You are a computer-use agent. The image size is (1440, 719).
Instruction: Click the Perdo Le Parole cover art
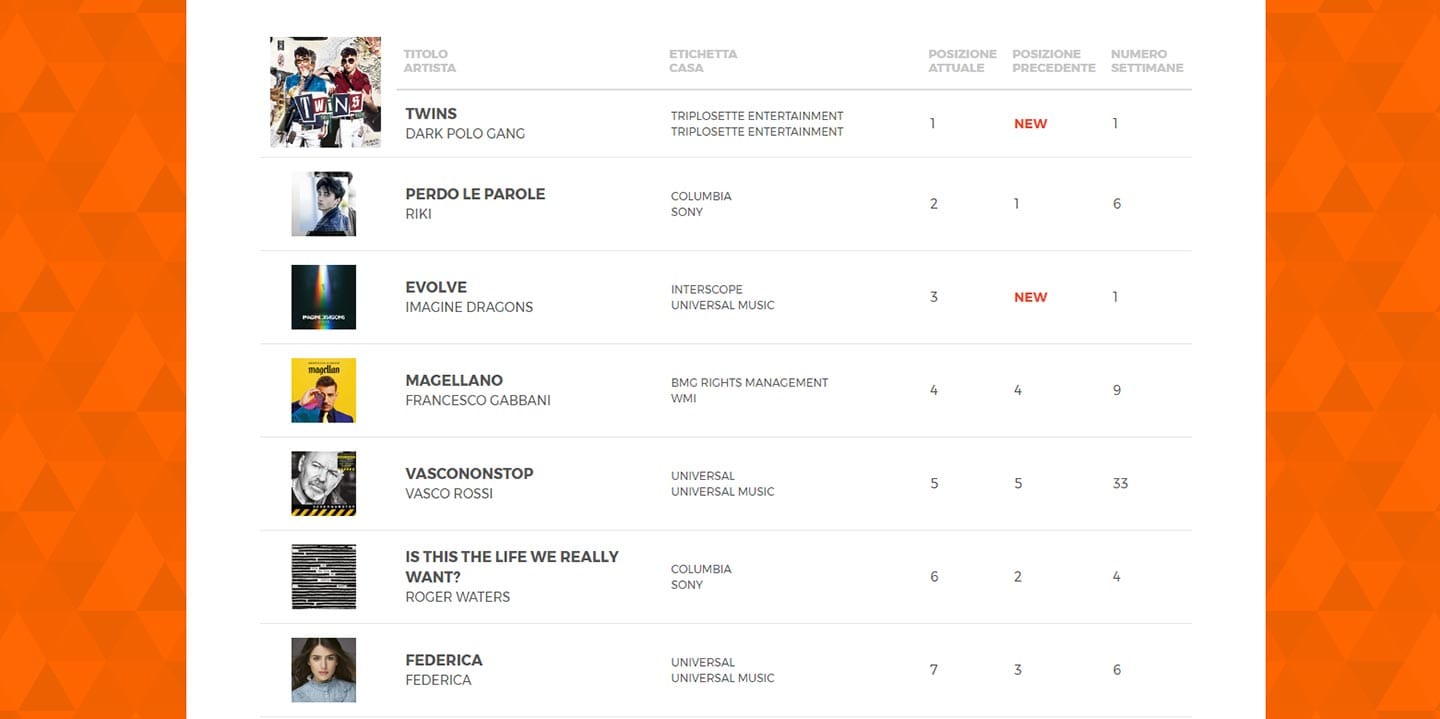tap(323, 204)
